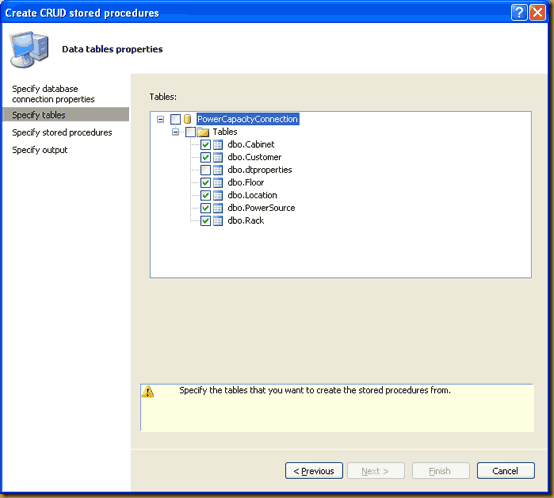Check the dbo.dtproperties checkbox
This screenshot has height=498, width=554.
coord(205,170)
